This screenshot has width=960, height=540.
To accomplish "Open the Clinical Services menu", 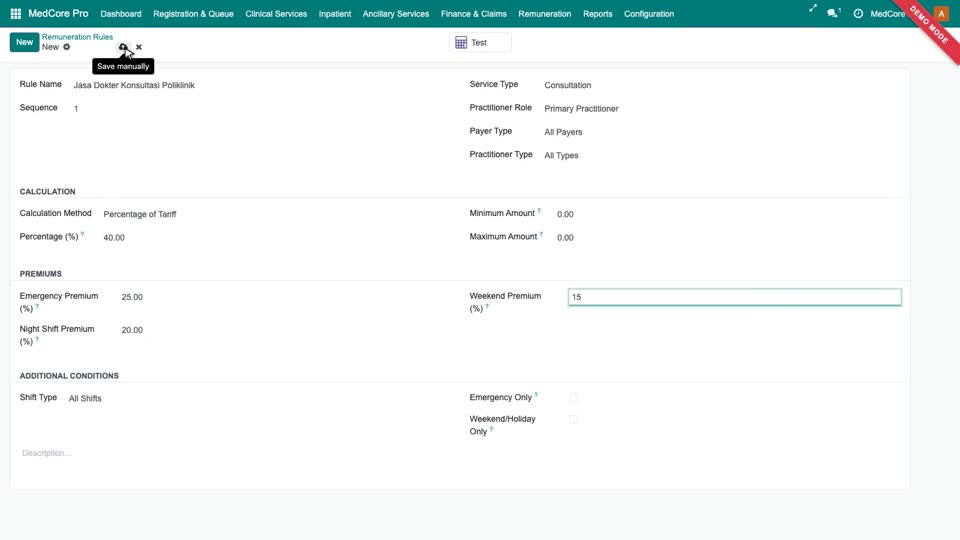I will coord(276,13).
